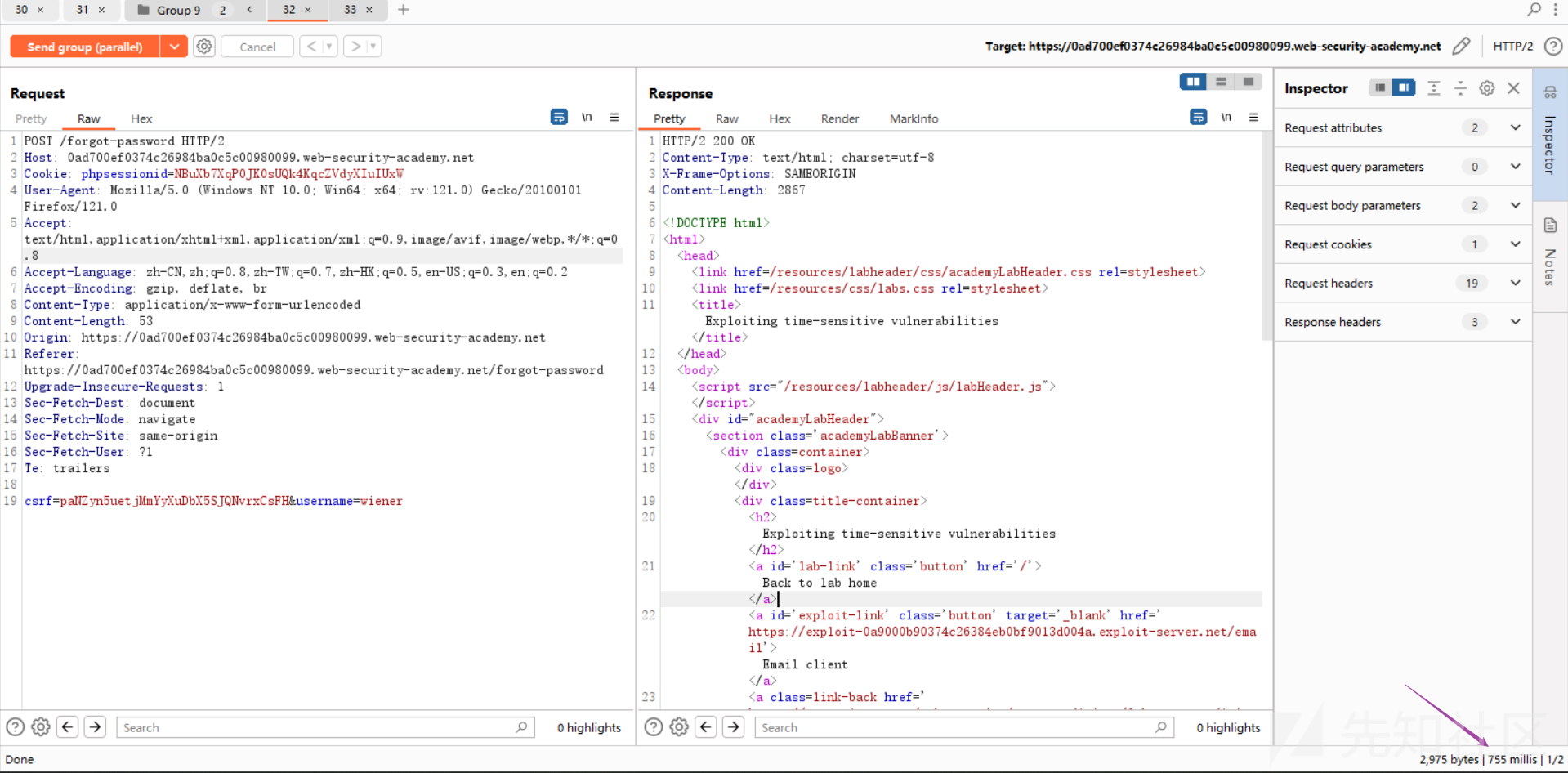This screenshot has width=1568, height=773.
Task: Switch to Repeater tab 31
Action: [83, 10]
